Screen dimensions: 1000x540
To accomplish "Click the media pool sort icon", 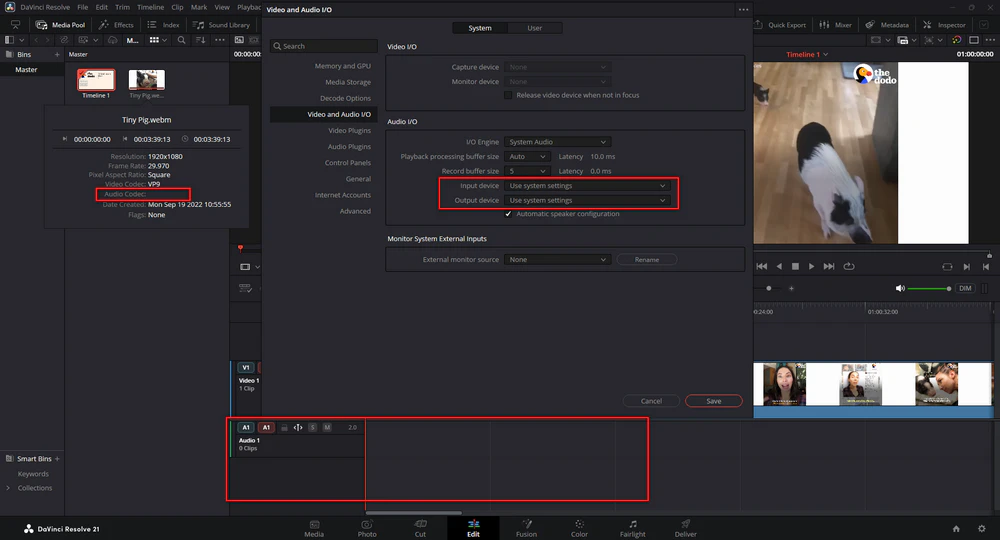I will pyautogui.click(x=200, y=40).
